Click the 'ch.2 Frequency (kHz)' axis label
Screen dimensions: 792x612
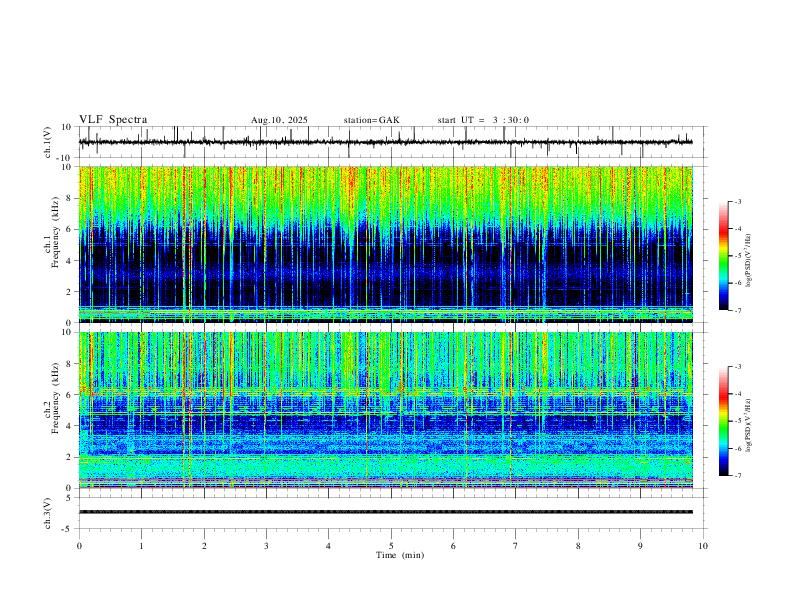point(53,398)
